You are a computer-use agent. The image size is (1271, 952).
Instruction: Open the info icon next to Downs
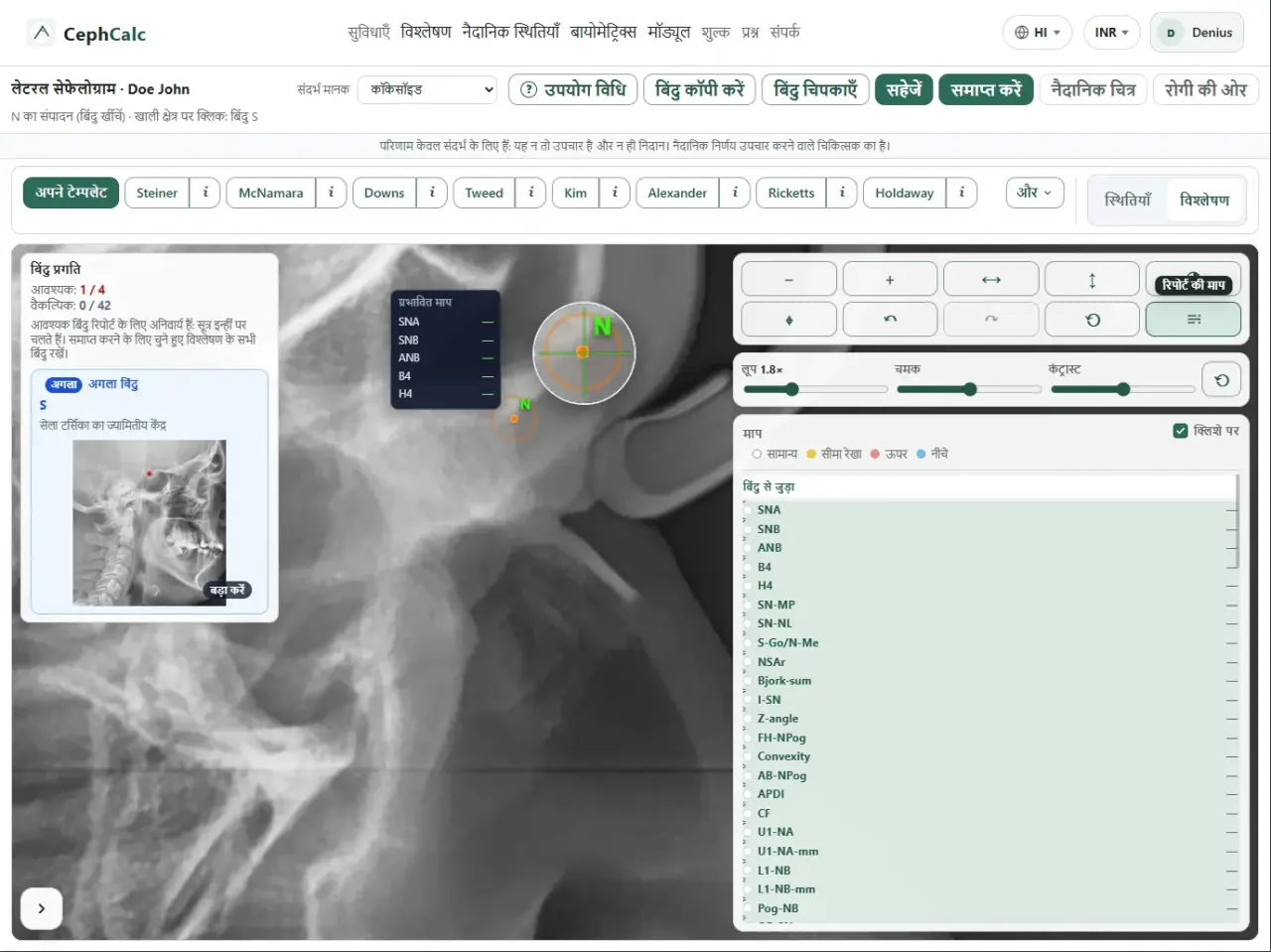(x=432, y=193)
